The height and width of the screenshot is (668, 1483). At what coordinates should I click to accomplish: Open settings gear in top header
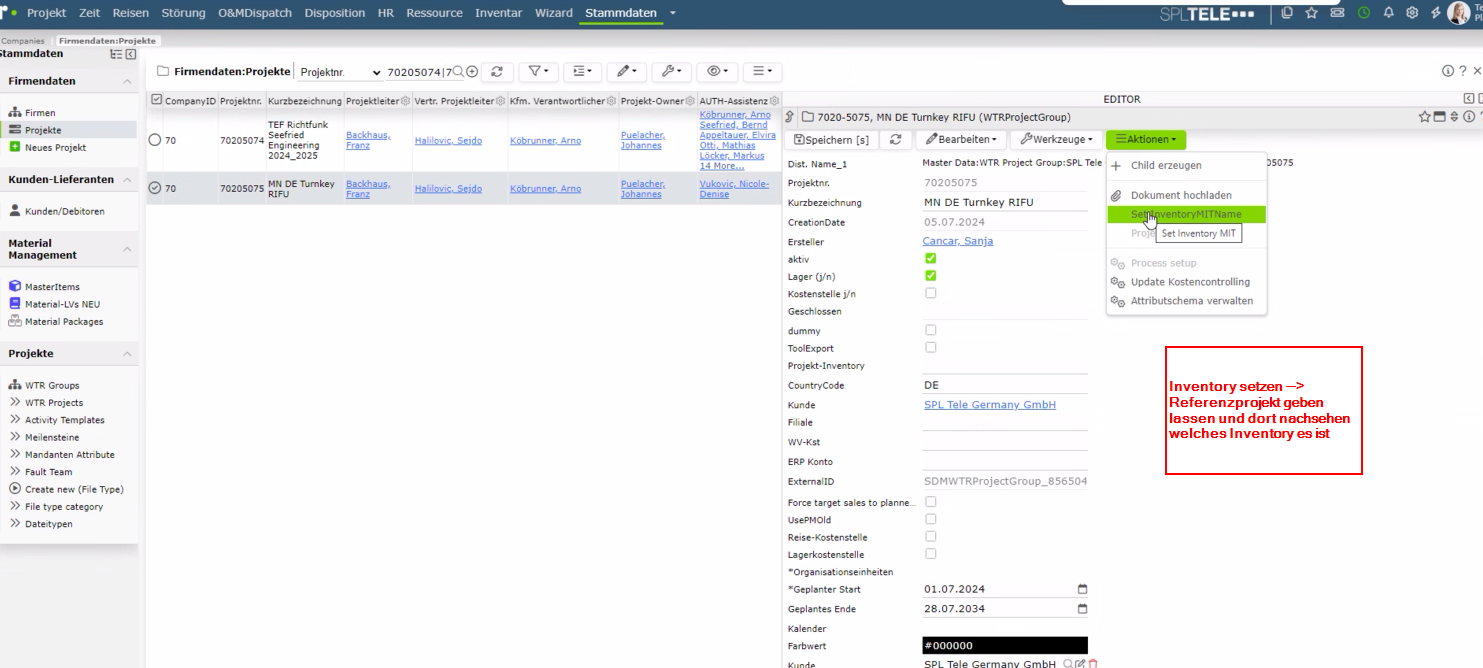pos(1413,13)
